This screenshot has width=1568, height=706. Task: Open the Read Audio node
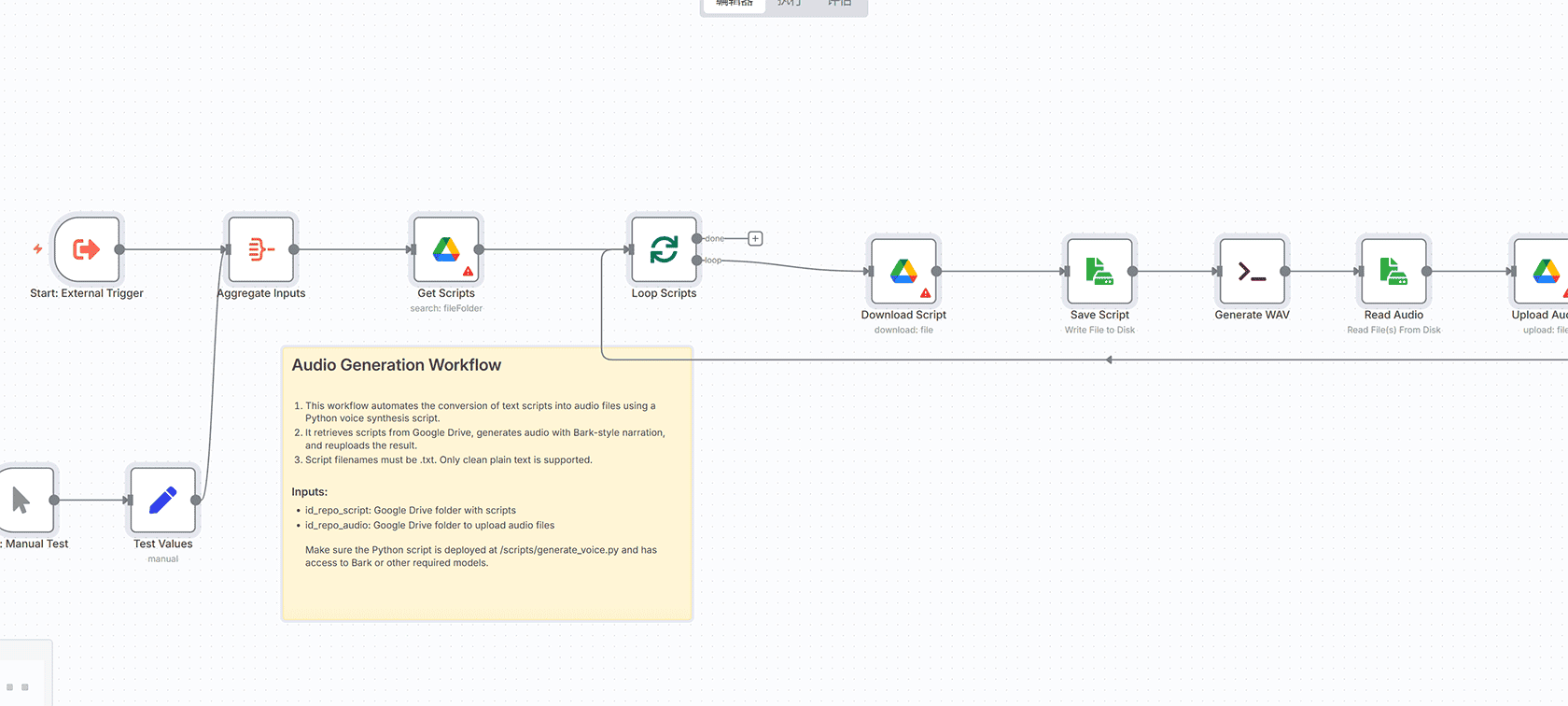pos(1393,272)
